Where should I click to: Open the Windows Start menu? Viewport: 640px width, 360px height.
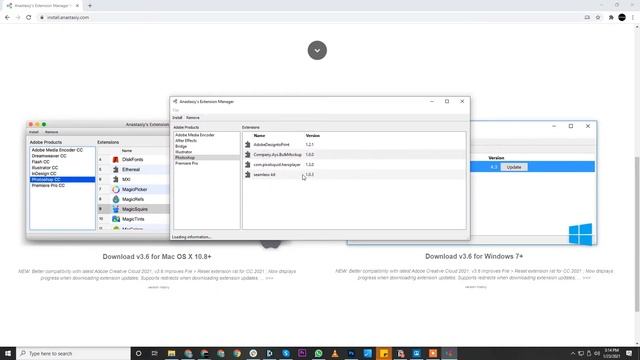(8, 353)
